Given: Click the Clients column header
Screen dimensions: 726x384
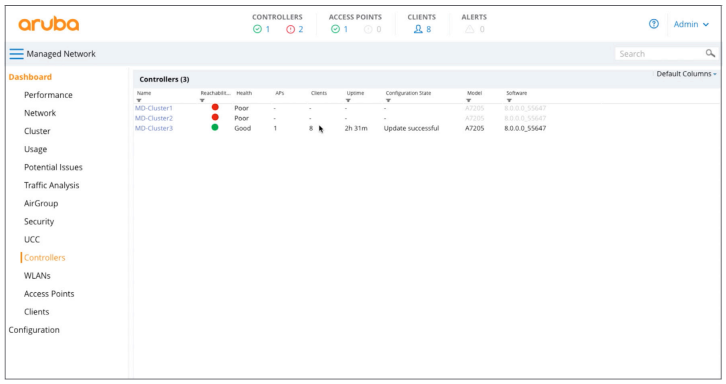Looking at the screenshot, I should [x=319, y=93].
